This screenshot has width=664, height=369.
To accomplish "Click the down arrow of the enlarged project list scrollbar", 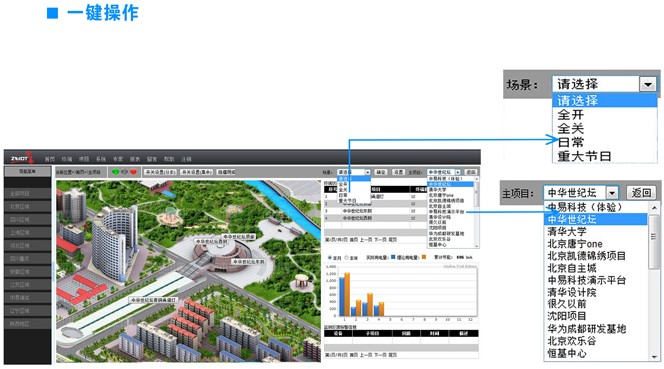I will click(x=654, y=356).
